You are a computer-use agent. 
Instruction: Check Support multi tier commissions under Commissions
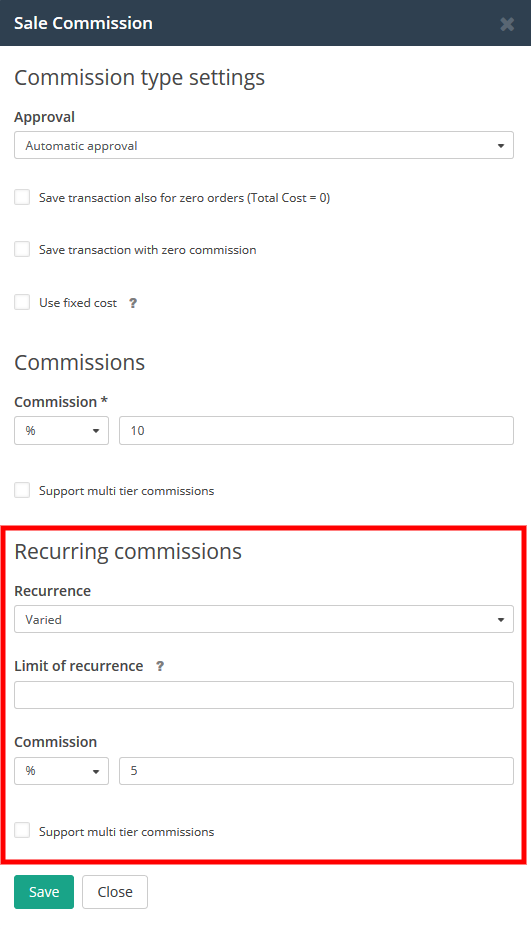click(x=22, y=490)
